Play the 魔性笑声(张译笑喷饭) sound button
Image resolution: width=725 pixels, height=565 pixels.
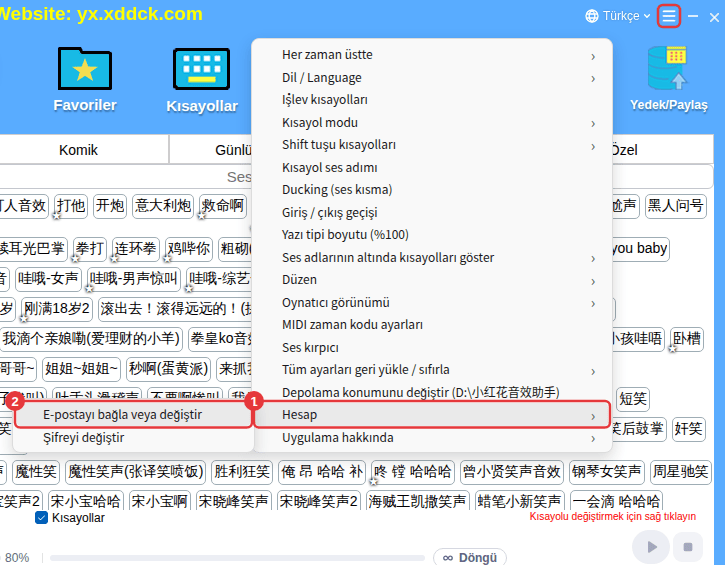pyautogui.click(x=136, y=472)
